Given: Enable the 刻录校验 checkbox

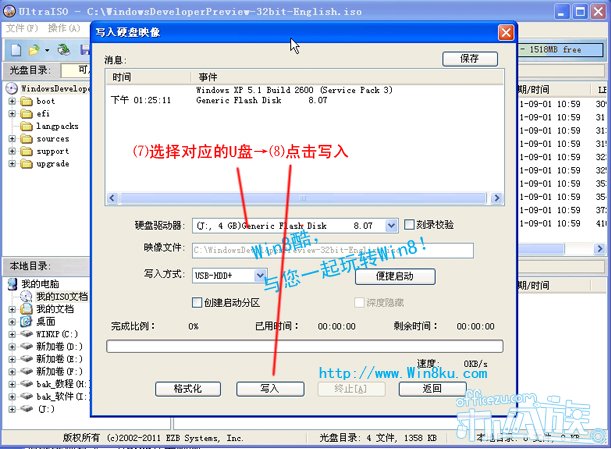Looking at the screenshot, I should [409, 224].
